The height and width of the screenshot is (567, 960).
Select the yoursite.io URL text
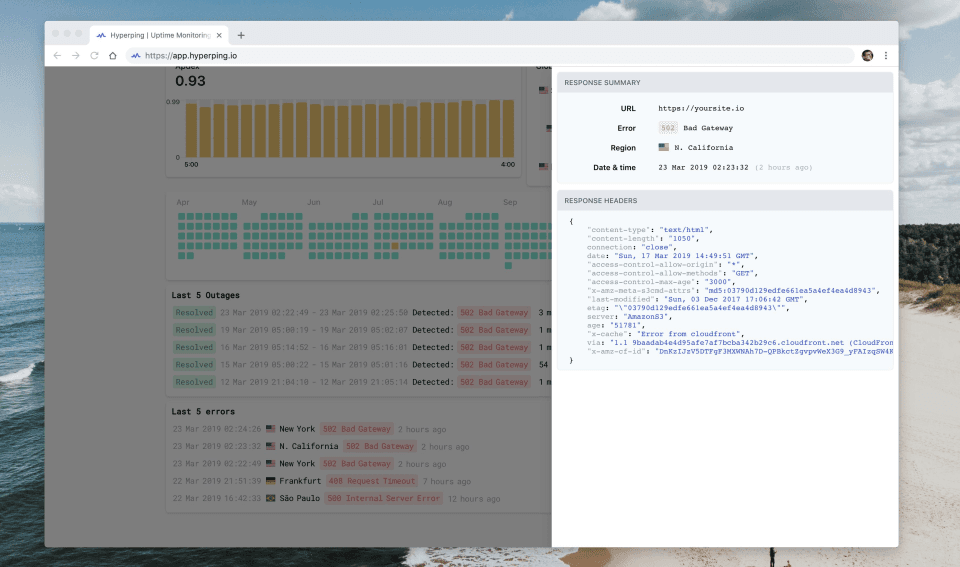pyautogui.click(x=701, y=108)
